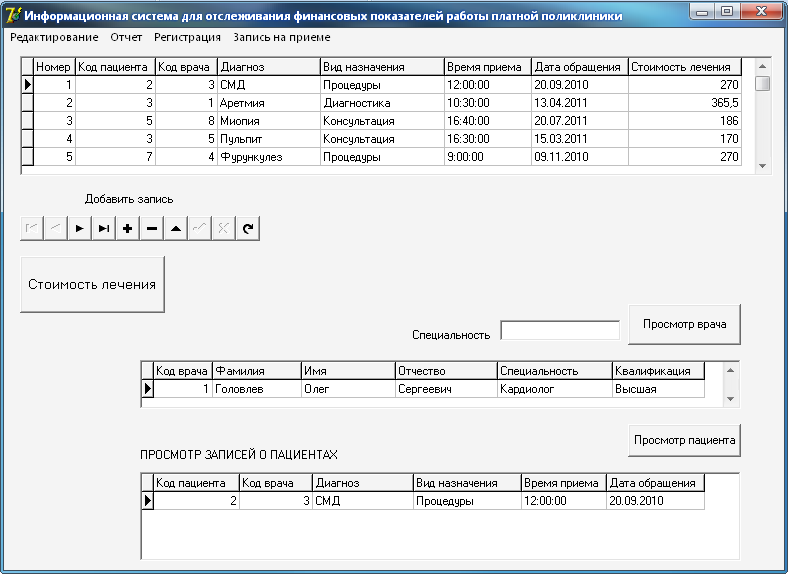Select date cell 09.11.2010
Screen dimensions: 788x574
tap(579, 157)
